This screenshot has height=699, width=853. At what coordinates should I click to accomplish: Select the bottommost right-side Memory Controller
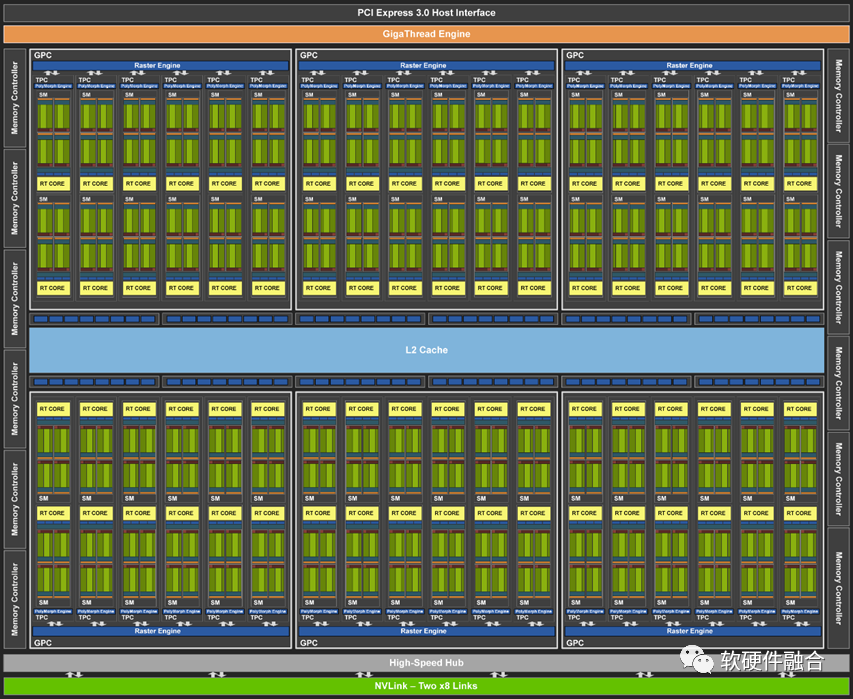(x=838, y=588)
